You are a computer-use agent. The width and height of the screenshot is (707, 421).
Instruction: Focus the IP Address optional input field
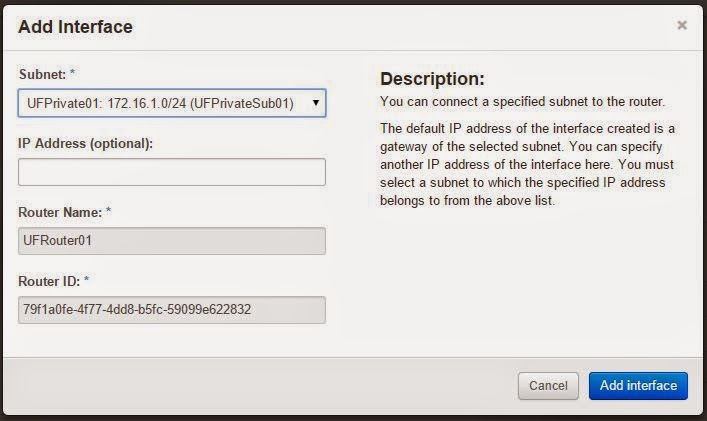(x=172, y=172)
